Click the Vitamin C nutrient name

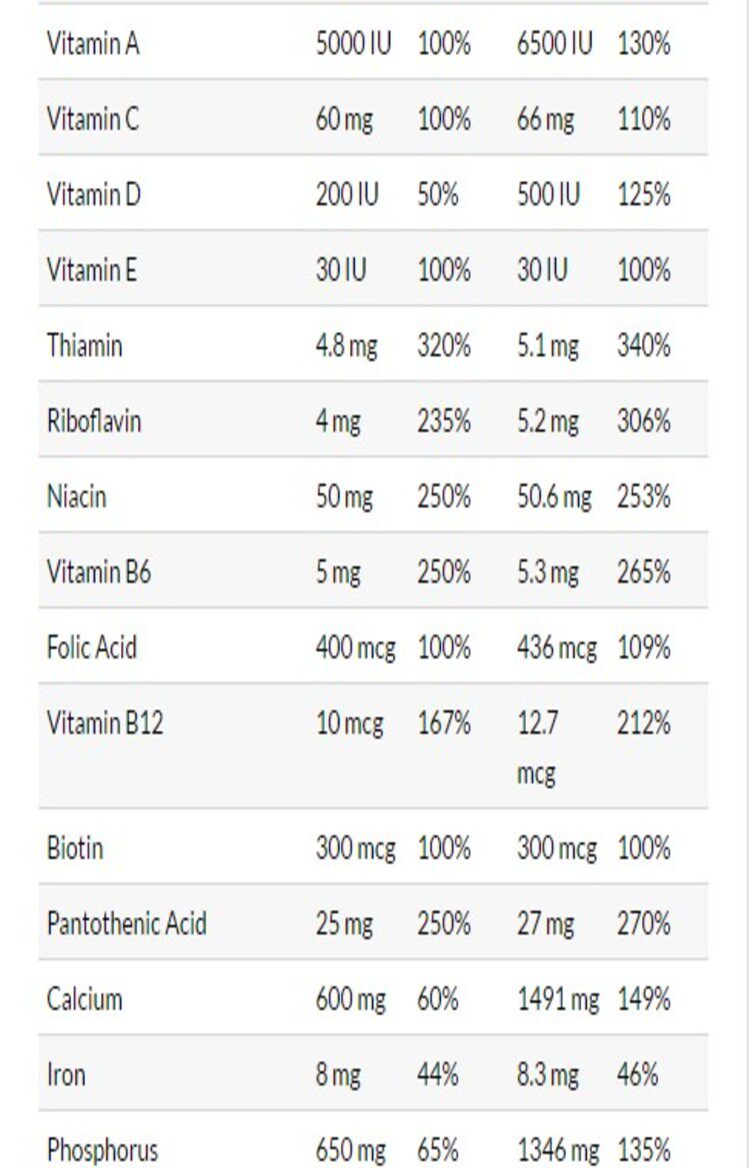[93, 120]
